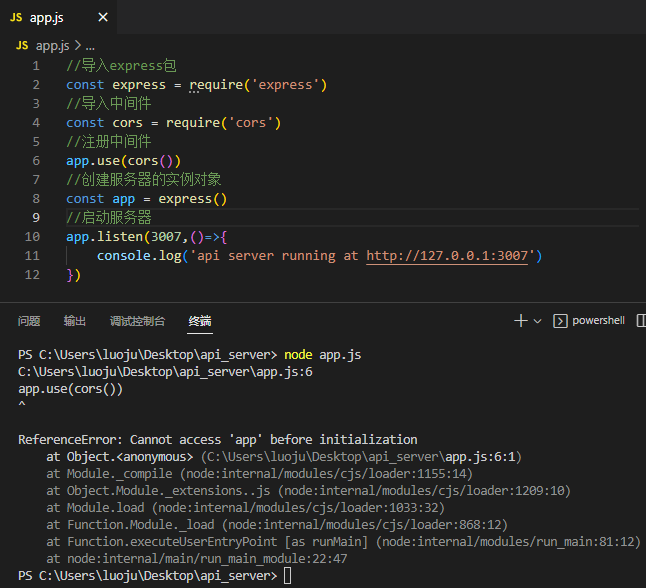Click line number 6 in the gutter

36,161
